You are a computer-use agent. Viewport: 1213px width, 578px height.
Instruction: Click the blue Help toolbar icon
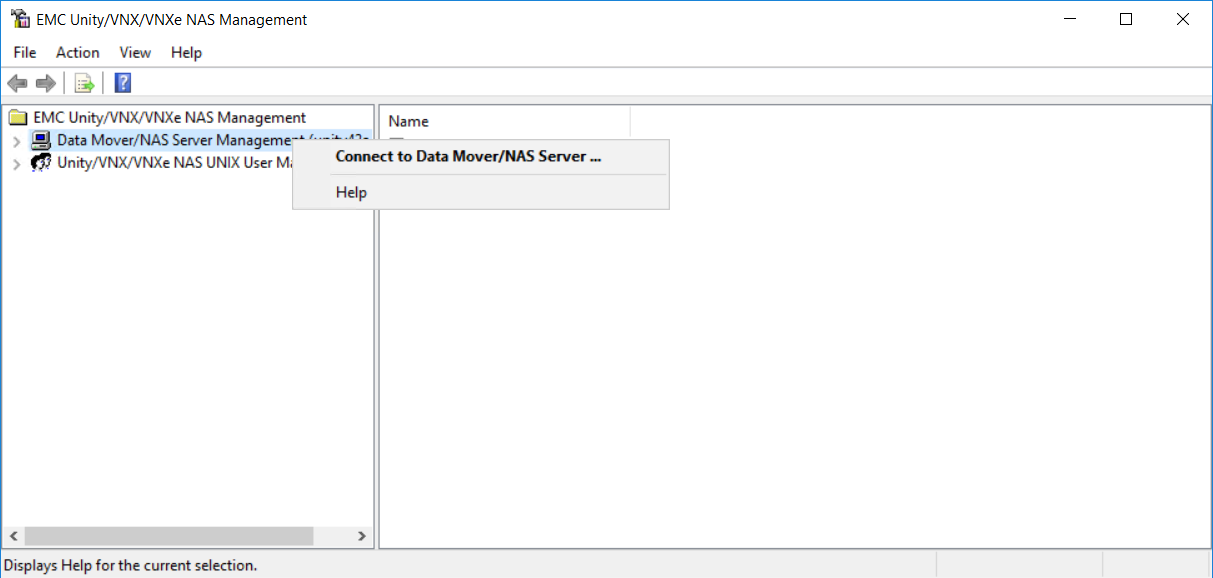[123, 83]
